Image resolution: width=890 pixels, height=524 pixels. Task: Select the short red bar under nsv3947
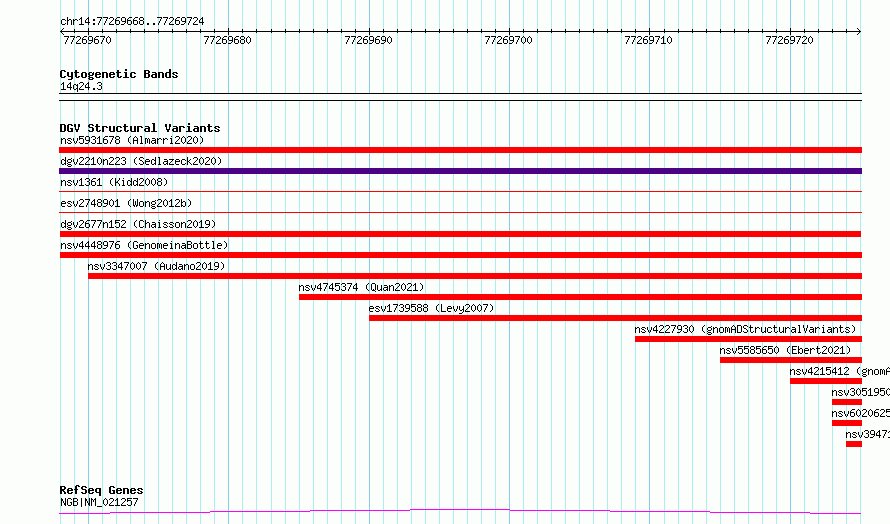[854, 444]
